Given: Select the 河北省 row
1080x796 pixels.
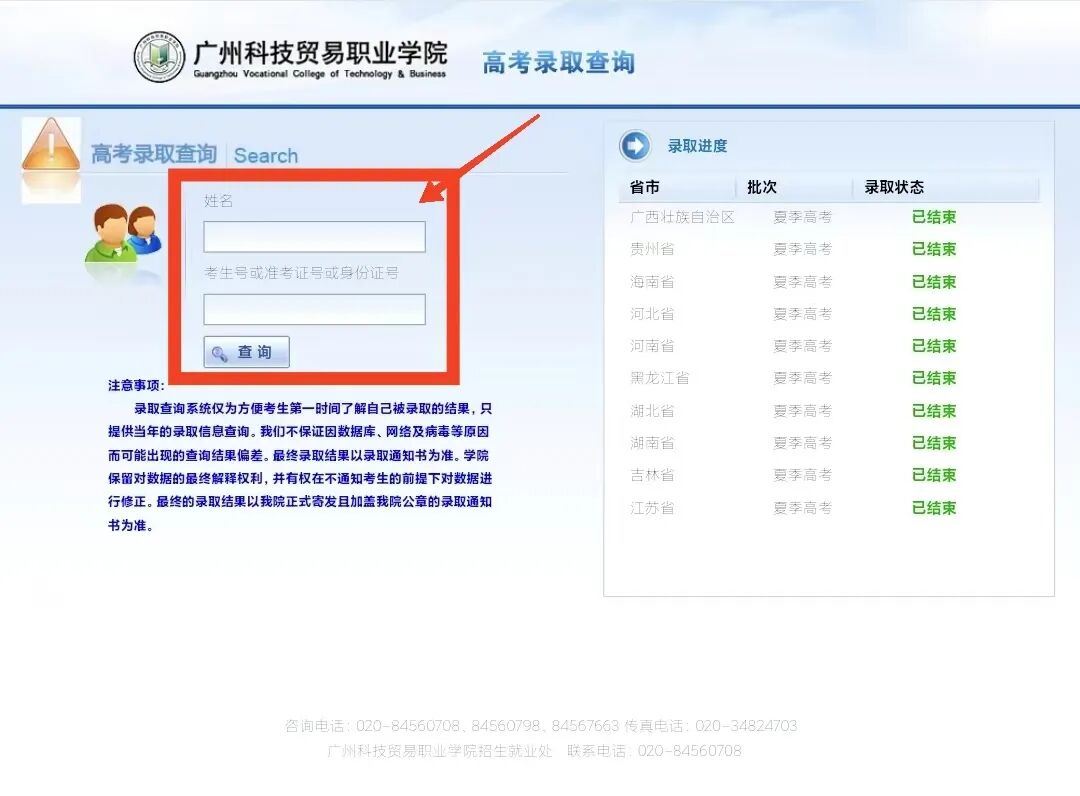Looking at the screenshot, I should pos(829,314).
